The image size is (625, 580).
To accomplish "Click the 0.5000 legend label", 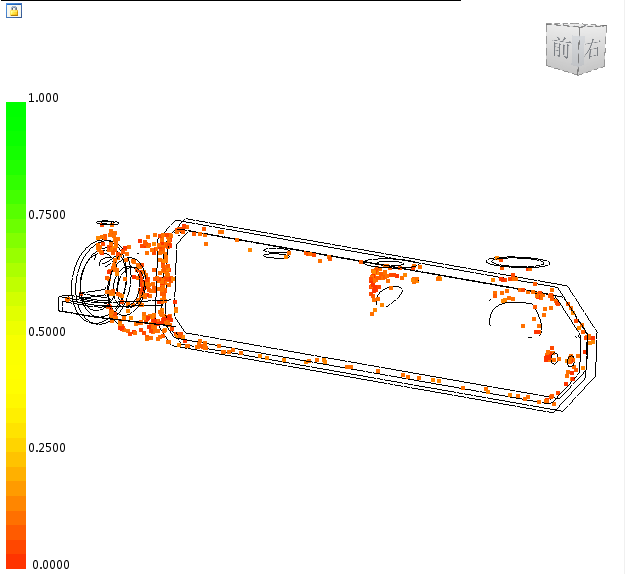I will (47, 332).
